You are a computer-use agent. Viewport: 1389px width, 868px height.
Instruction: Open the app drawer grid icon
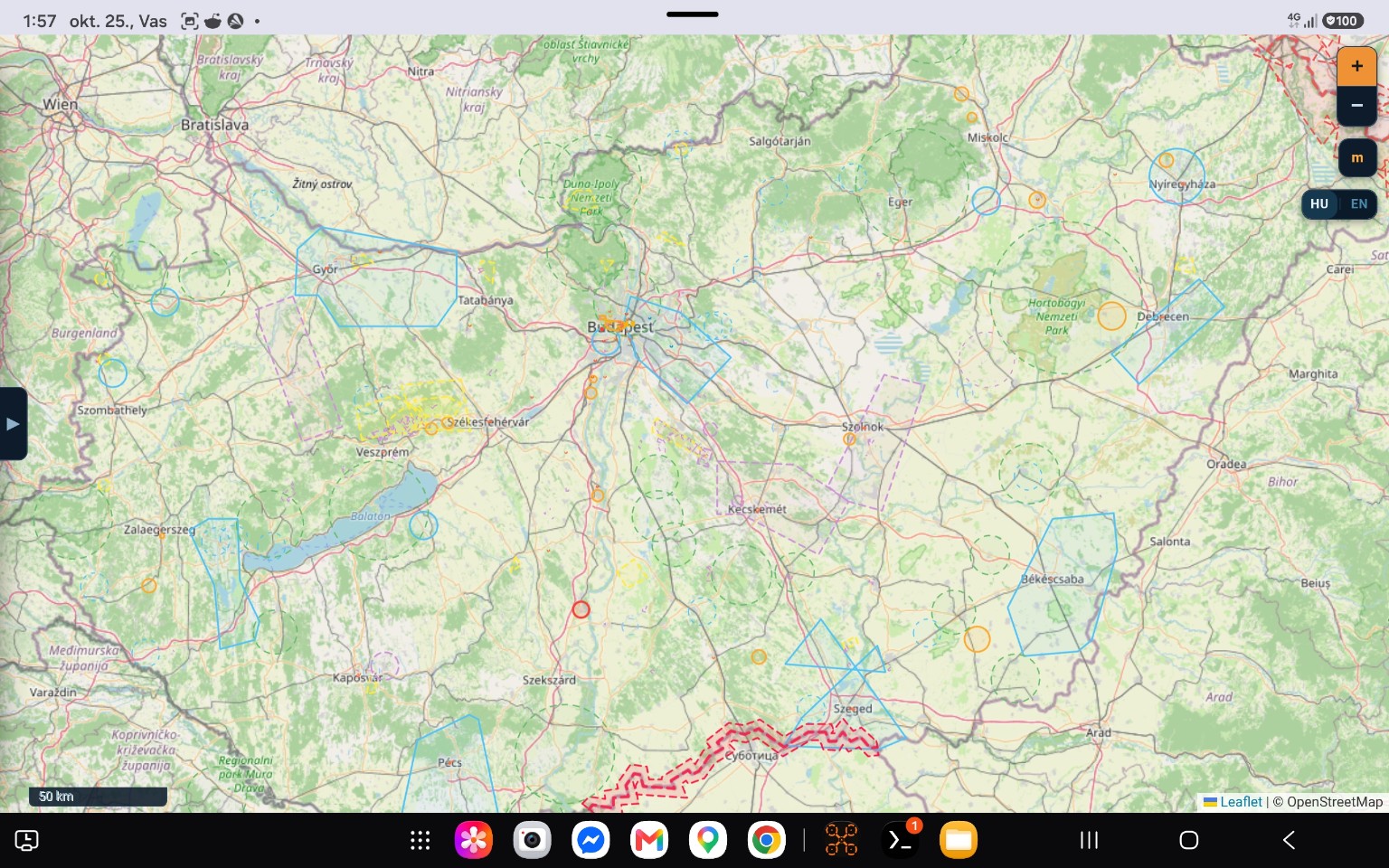(420, 841)
